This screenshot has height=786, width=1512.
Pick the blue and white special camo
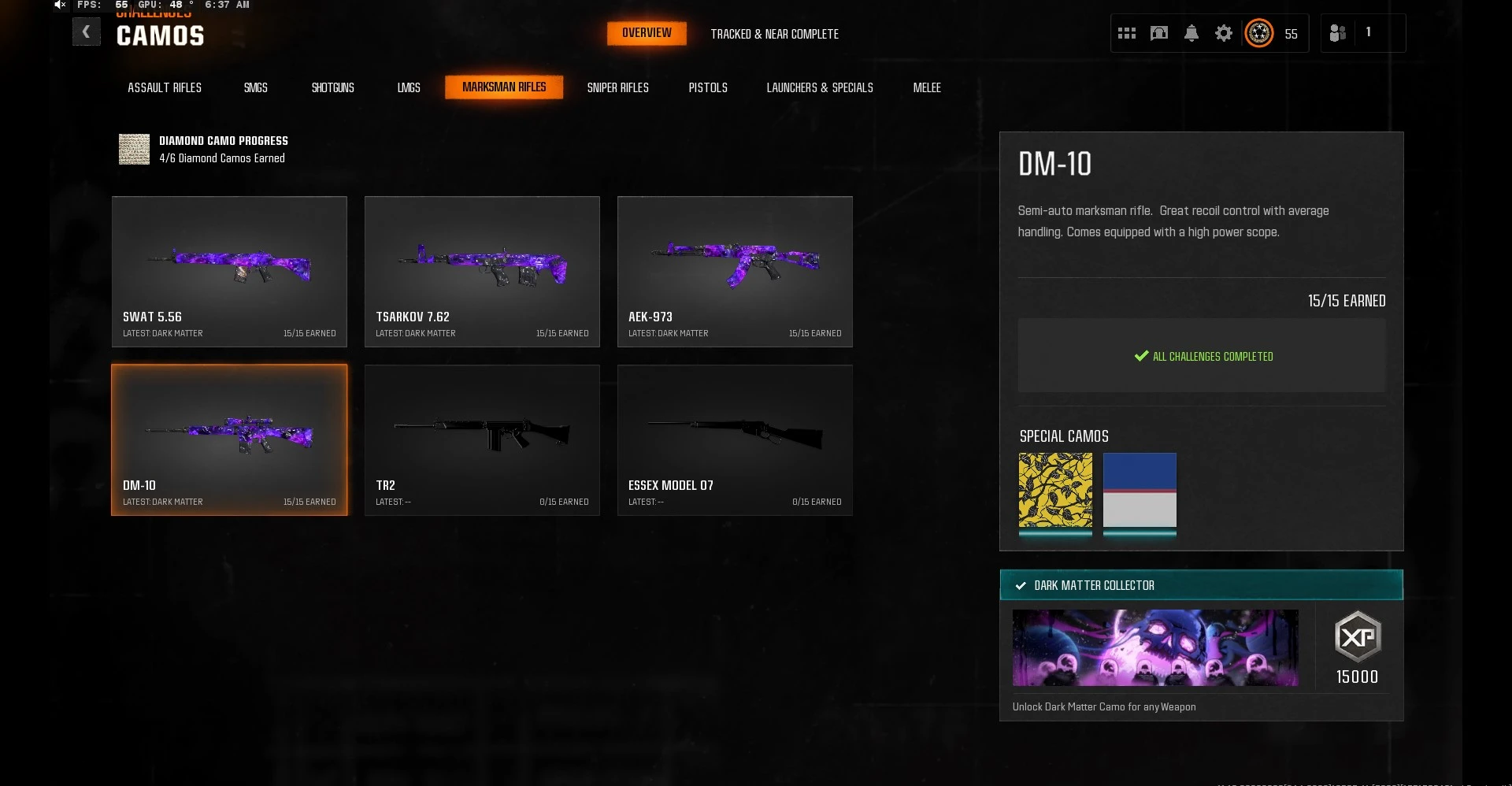point(1140,491)
